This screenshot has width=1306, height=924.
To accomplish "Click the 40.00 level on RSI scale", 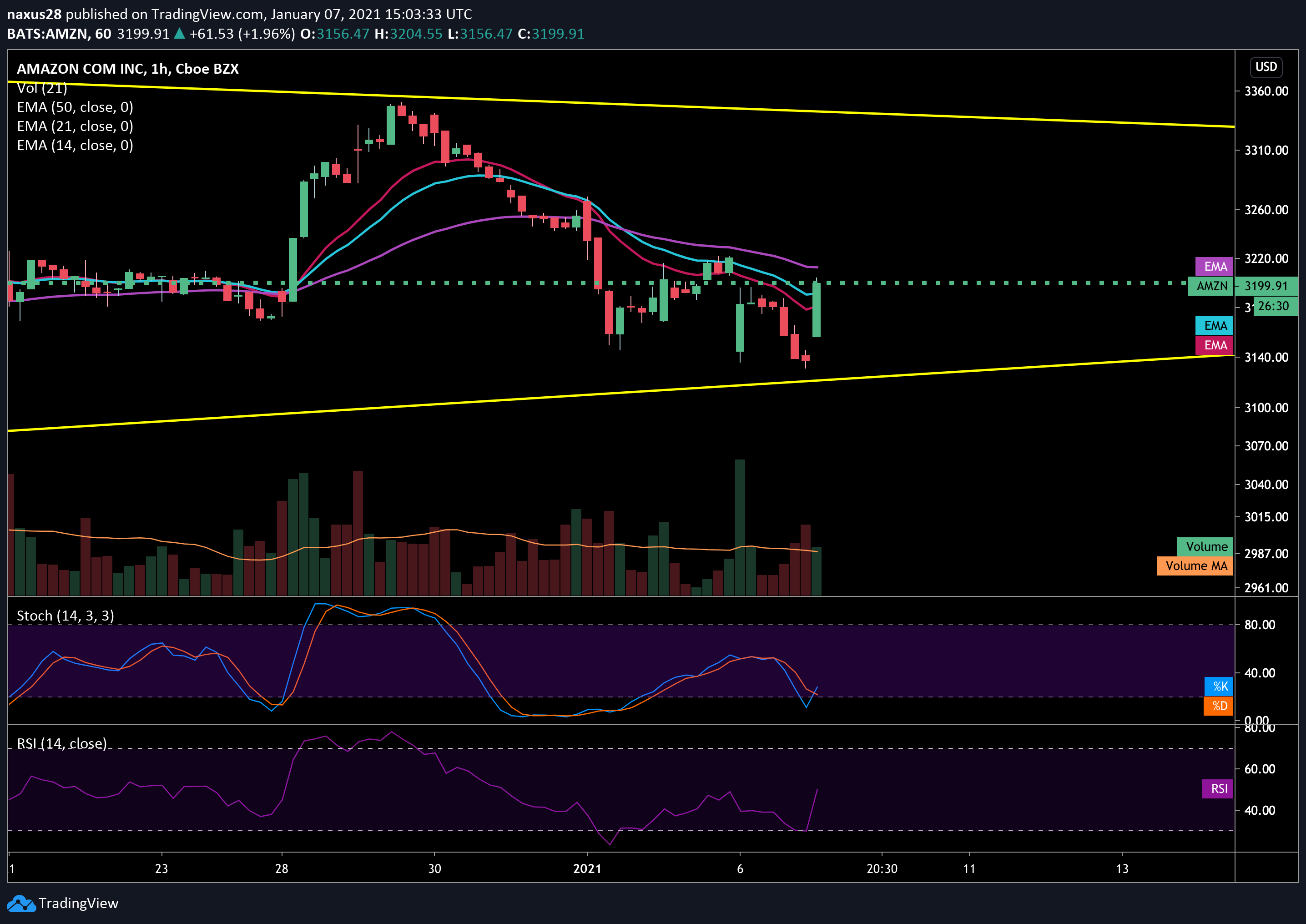I will pyautogui.click(x=1260, y=810).
